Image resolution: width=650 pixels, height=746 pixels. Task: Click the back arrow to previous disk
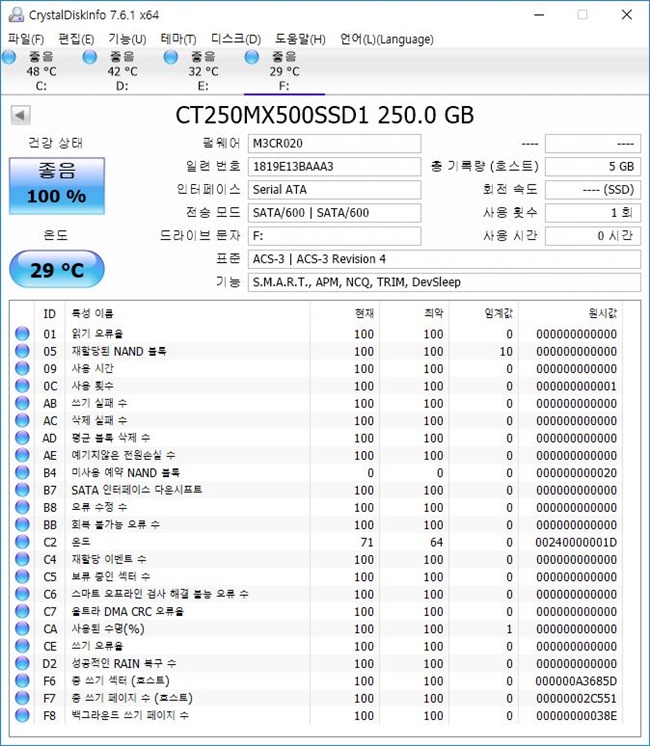pyautogui.click(x=20, y=115)
